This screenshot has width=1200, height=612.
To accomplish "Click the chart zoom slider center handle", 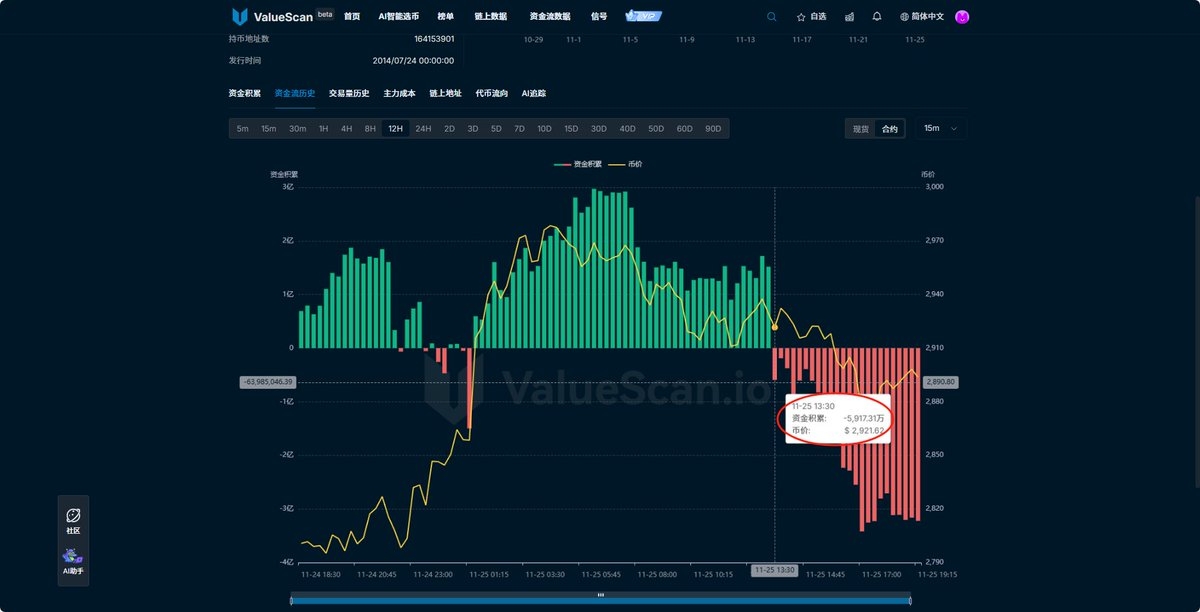I will coord(601,594).
